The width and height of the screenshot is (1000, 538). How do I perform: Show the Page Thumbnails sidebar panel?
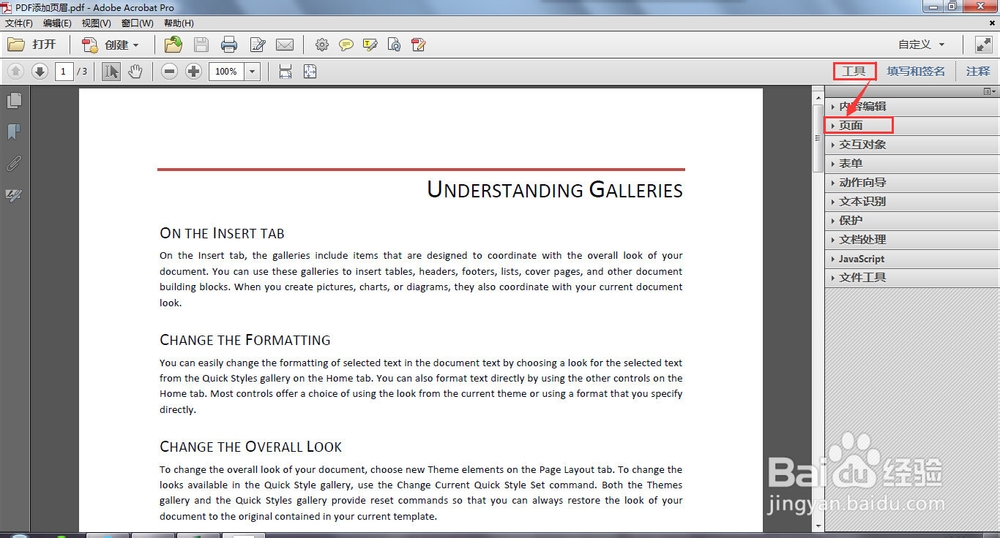tap(14, 101)
